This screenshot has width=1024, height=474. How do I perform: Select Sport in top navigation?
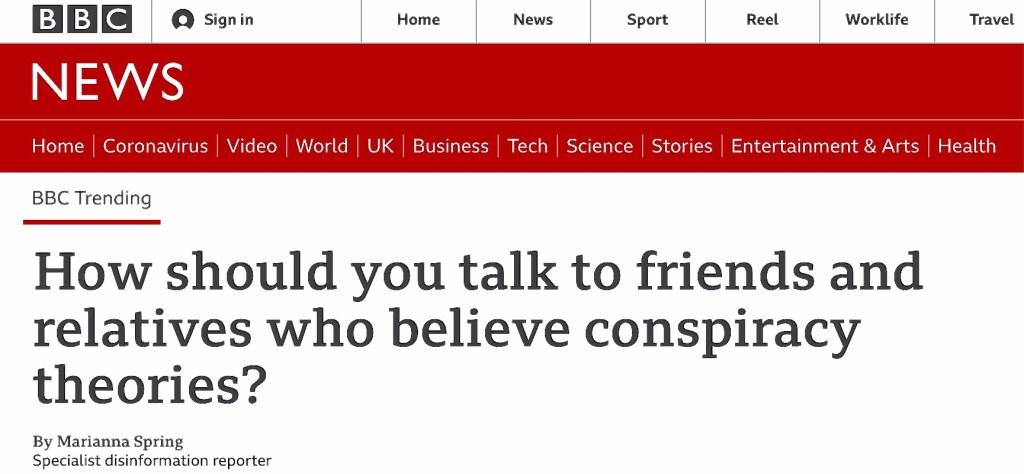(647, 20)
